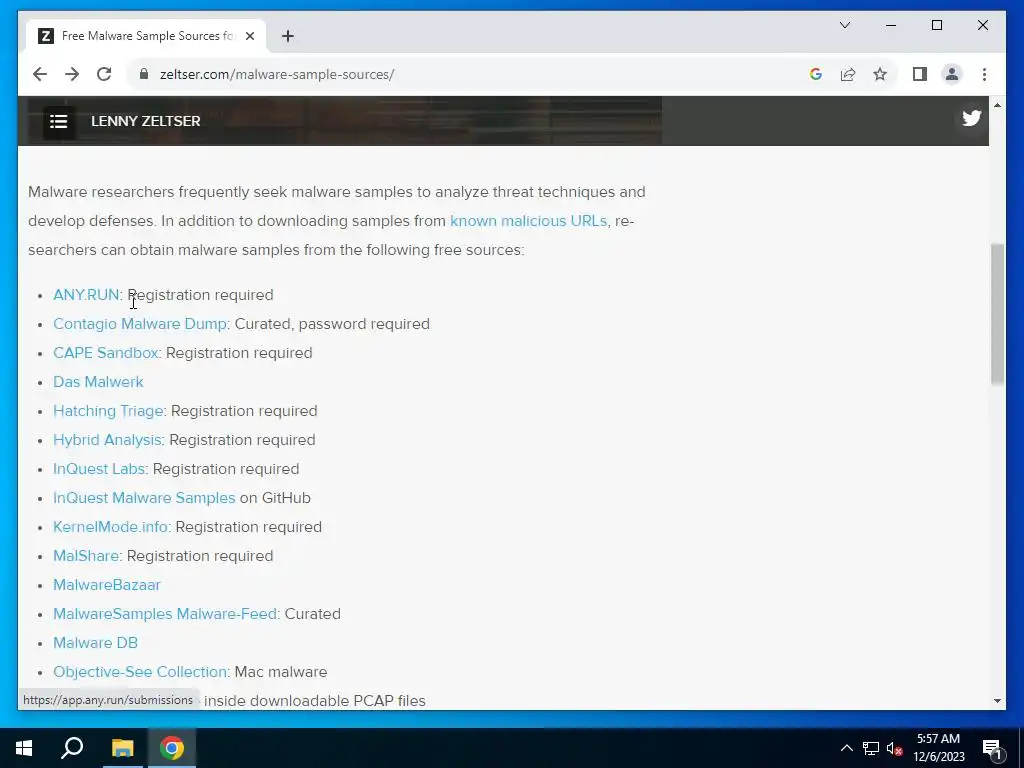Click the scrollbar up arrow
The image size is (1024, 768).
[997, 104]
